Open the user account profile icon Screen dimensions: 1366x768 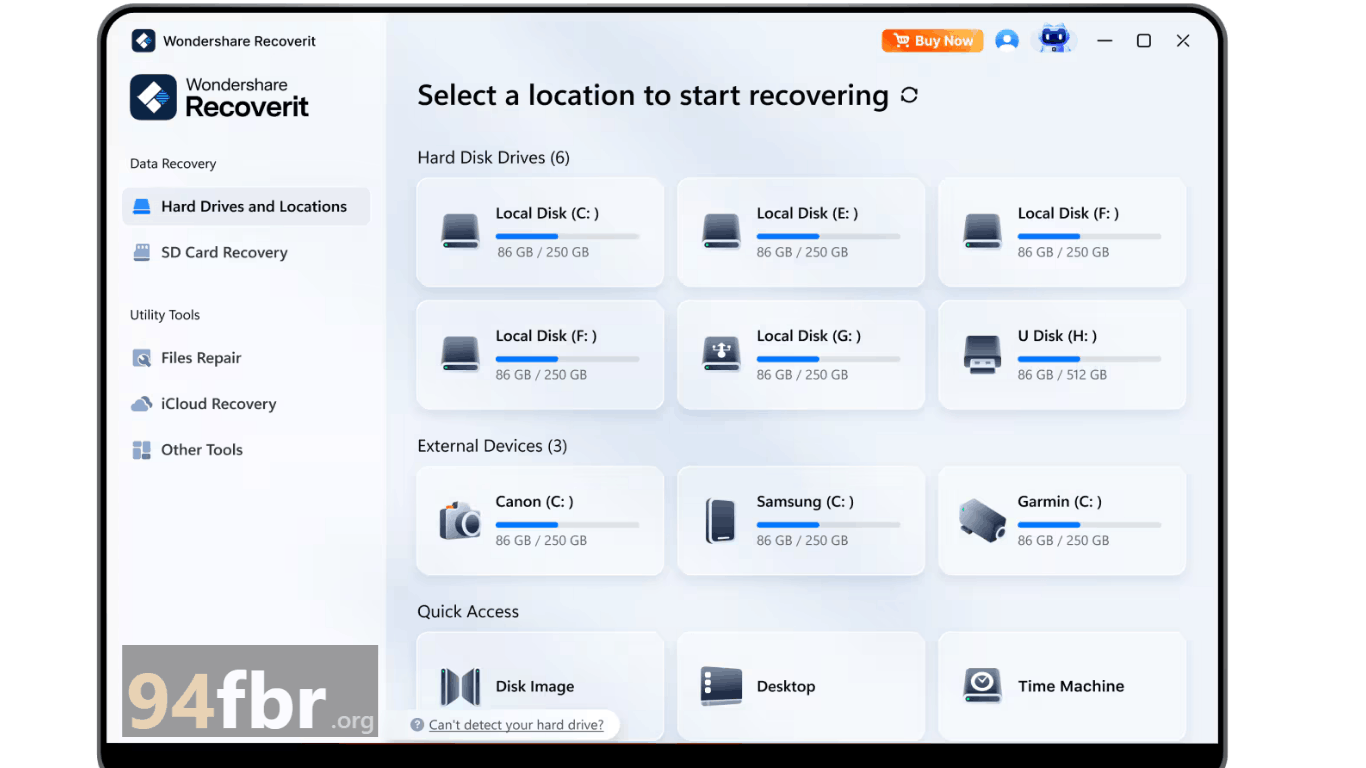pos(1007,40)
